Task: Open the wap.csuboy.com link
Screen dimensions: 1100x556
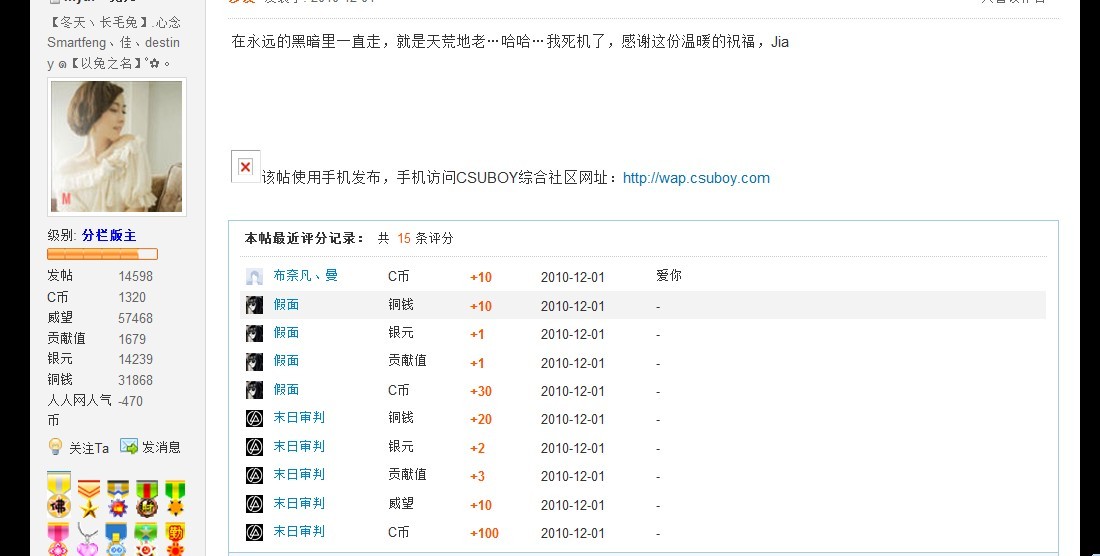Action: click(x=696, y=178)
